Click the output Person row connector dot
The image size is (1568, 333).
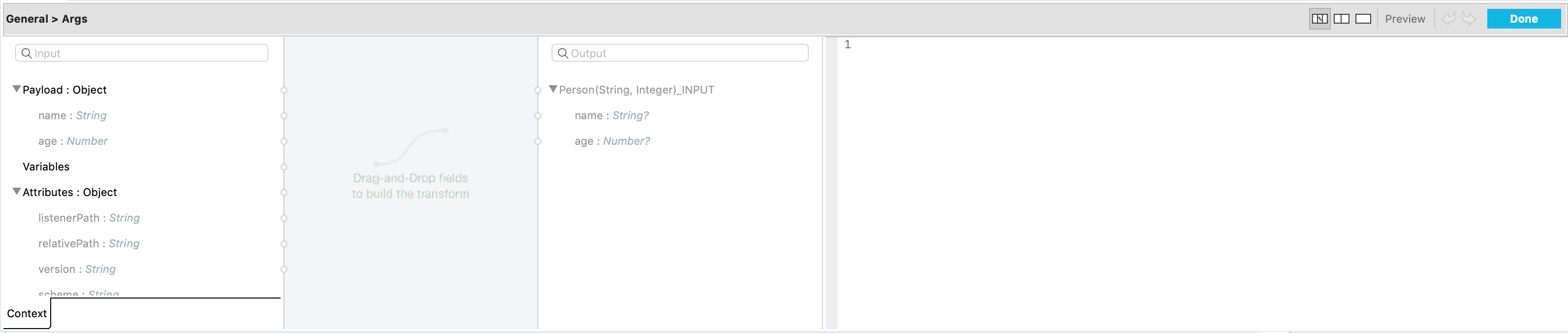tap(537, 90)
